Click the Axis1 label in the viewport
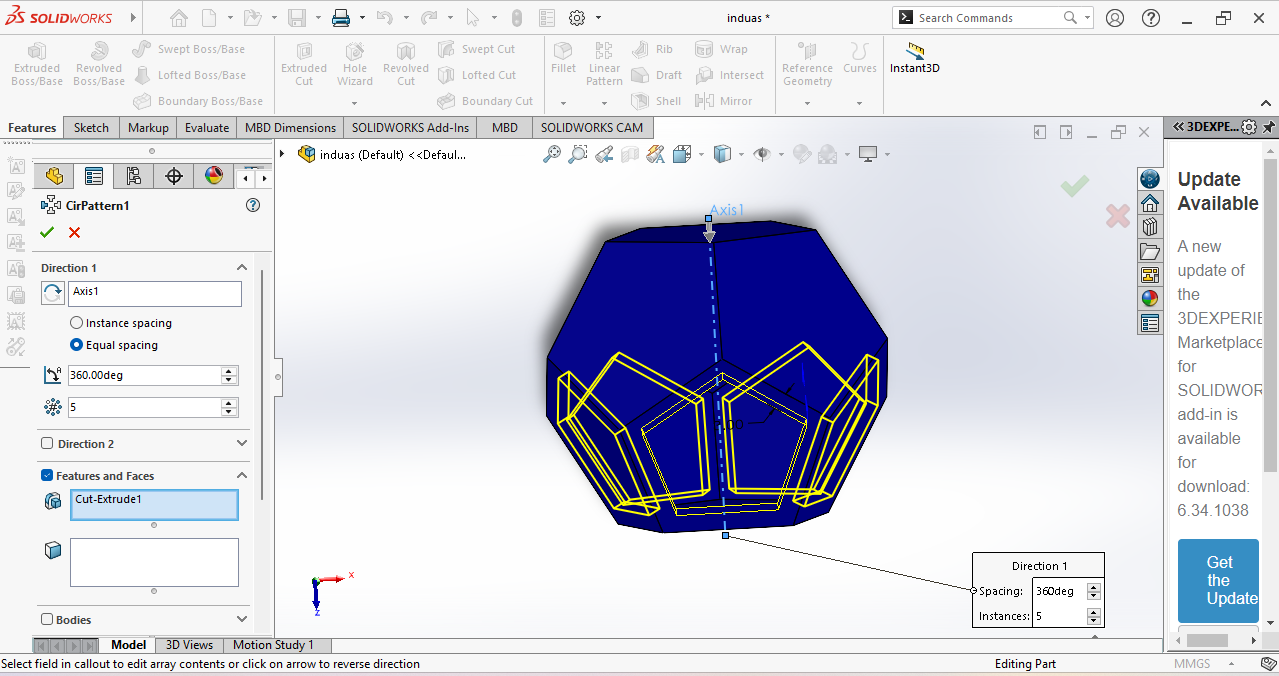 [727, 210]
